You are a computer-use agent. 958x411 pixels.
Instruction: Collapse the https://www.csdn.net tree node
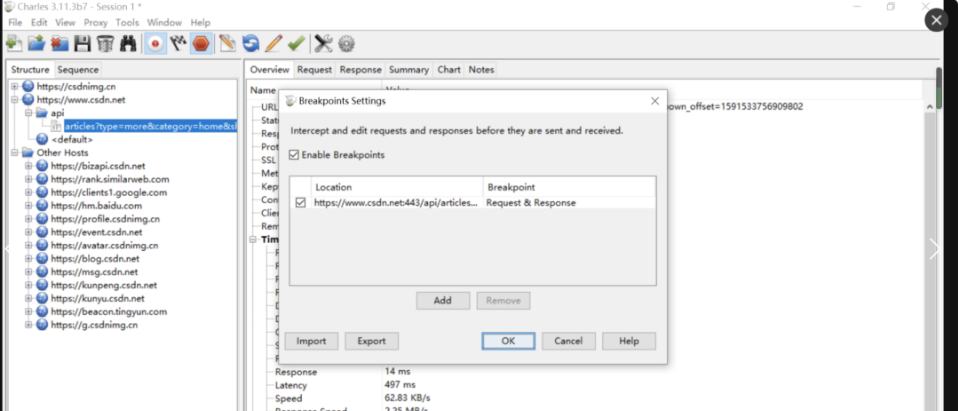15,100
